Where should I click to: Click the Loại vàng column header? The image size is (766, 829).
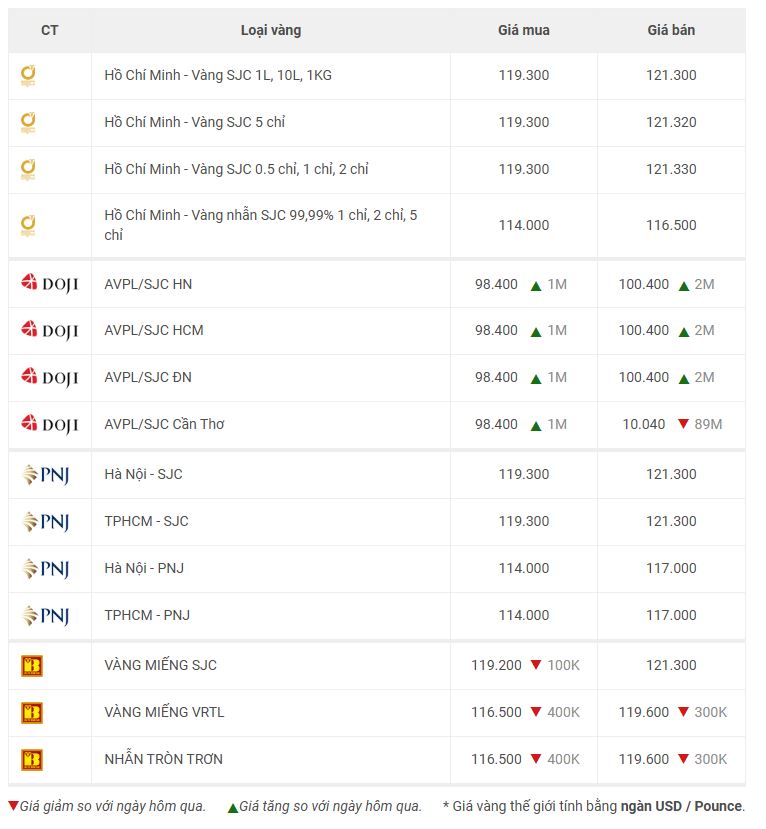(x=271, y=30)
